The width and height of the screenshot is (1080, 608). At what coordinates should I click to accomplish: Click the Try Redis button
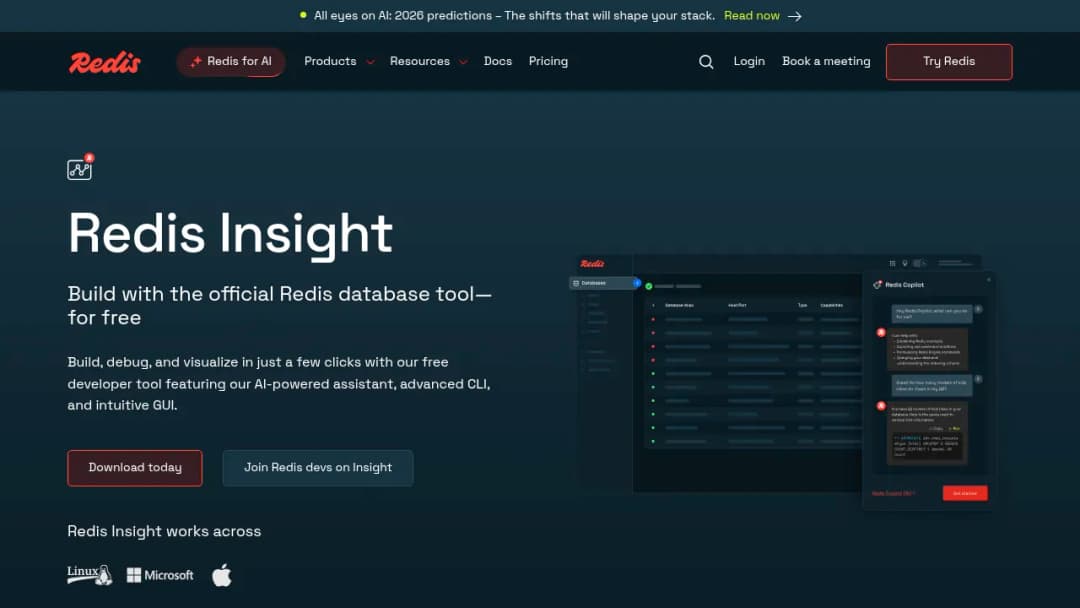pos(948,62)
